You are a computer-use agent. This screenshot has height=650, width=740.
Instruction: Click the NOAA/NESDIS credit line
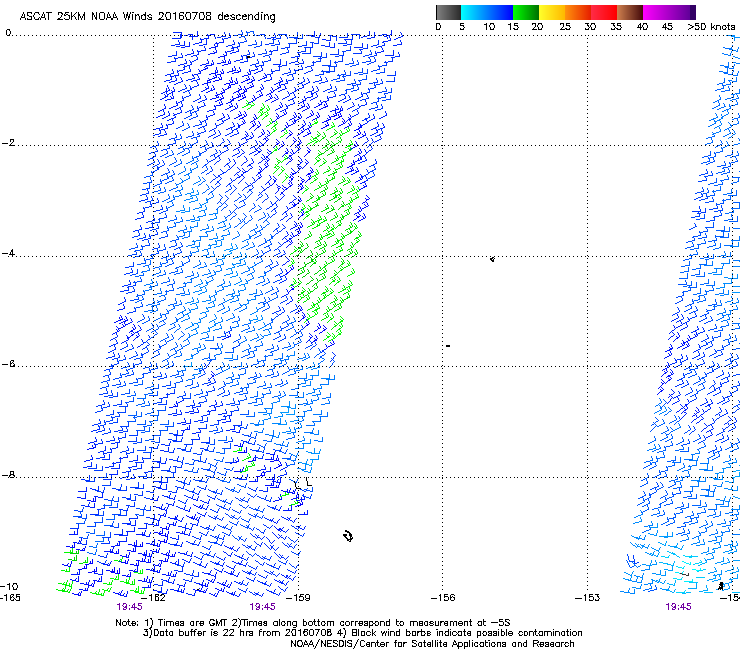tap(432, 644)
